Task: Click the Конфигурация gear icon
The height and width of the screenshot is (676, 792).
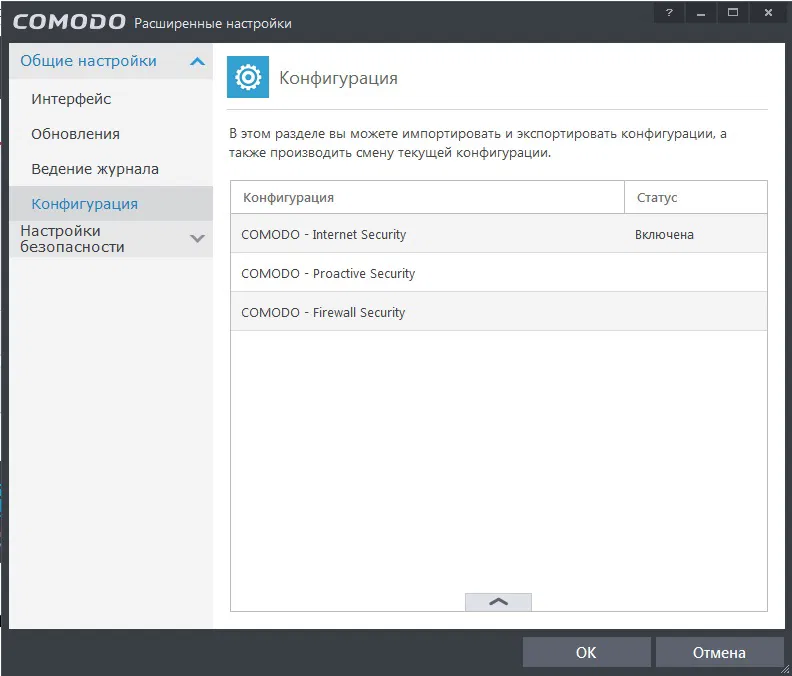Action: click(248, 77)
